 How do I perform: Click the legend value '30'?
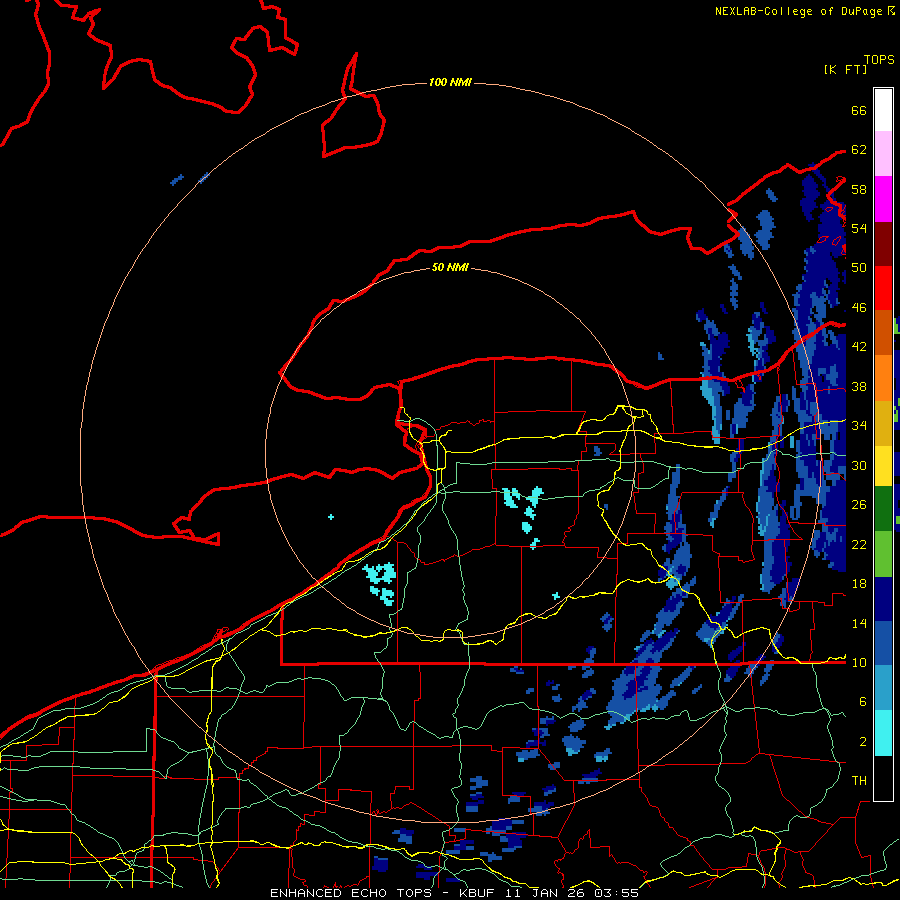859,465
